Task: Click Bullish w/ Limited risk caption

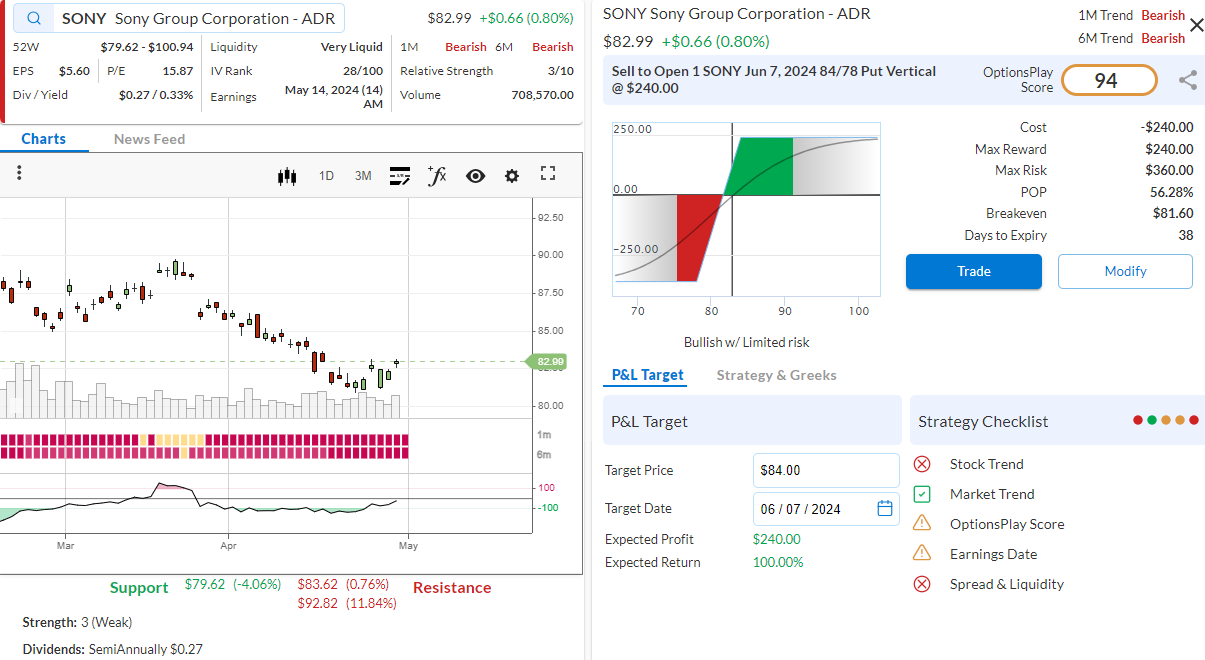Action: [747, 342]
